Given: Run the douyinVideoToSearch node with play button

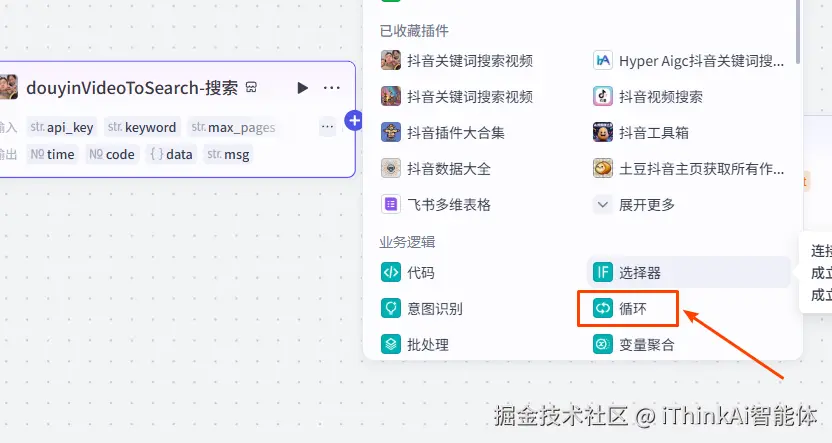Looking at the screenshot, I should pos(302,88).
